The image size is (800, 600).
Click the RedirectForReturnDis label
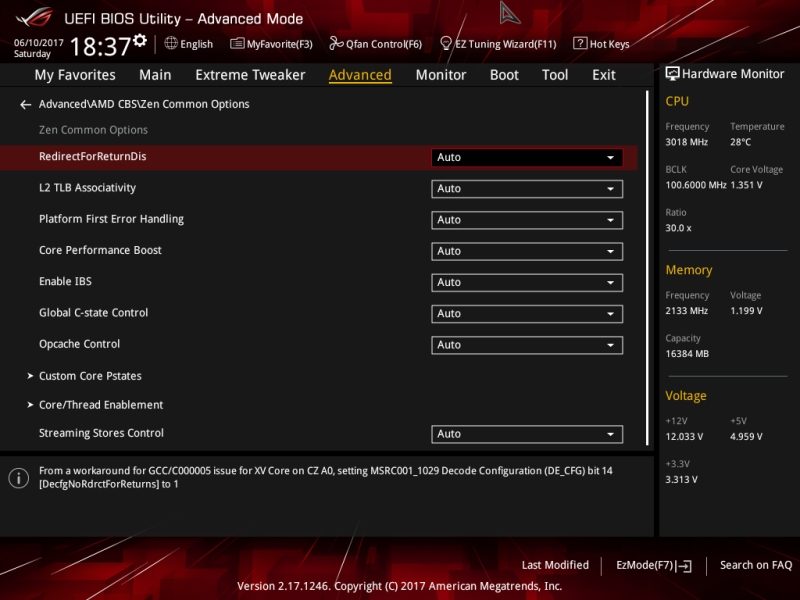pos(92,157)
